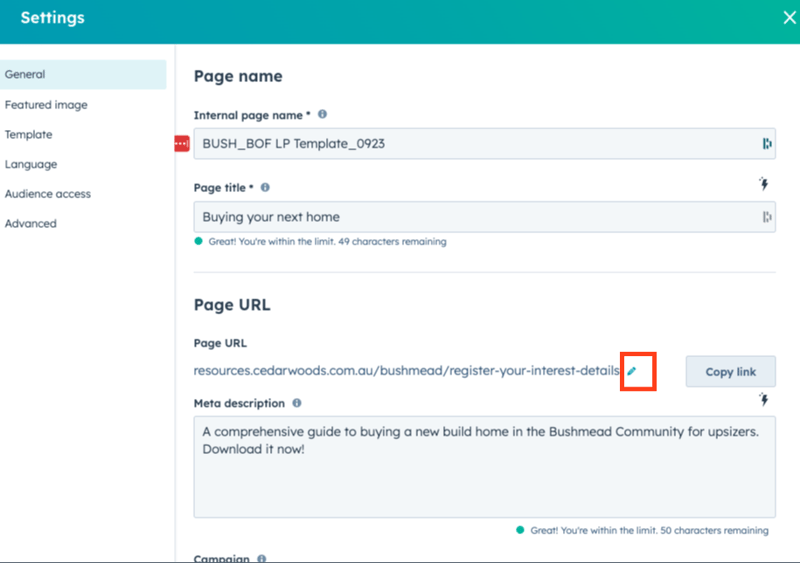Select the General settings tab
Viewport: 800px width, 563px height.
(x=83, y=75)
